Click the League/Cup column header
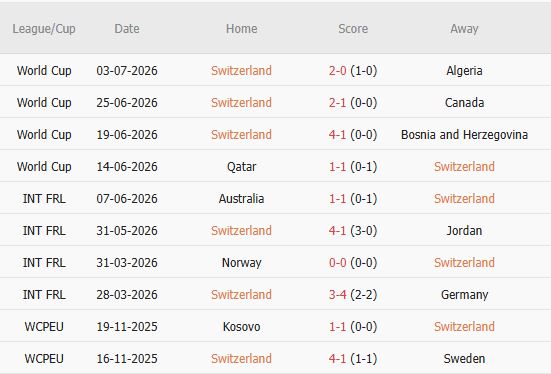Viewport: 551px width, 374px height. [44, 29]
